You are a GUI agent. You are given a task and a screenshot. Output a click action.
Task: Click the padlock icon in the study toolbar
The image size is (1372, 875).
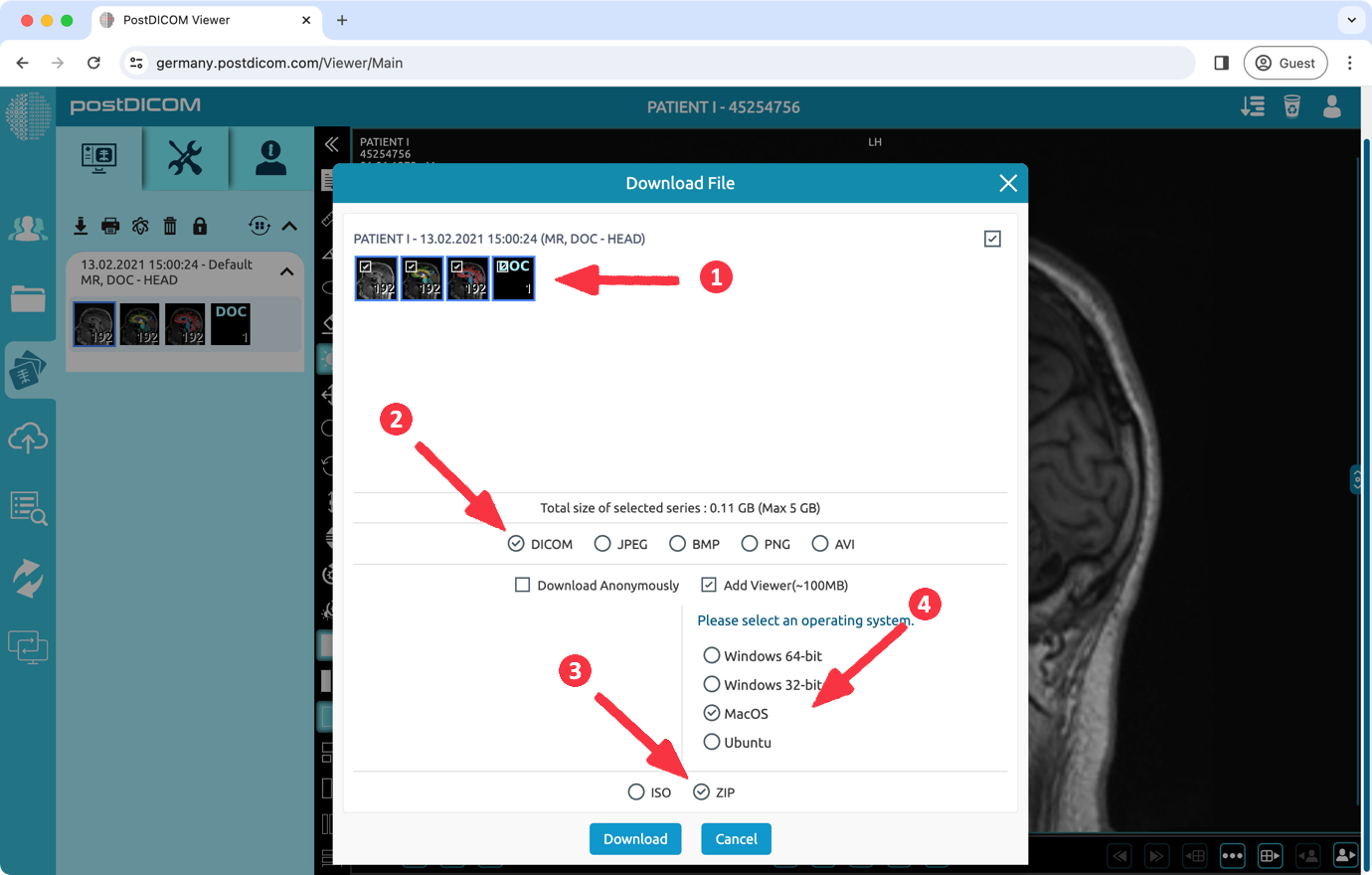tap(200, 226)
